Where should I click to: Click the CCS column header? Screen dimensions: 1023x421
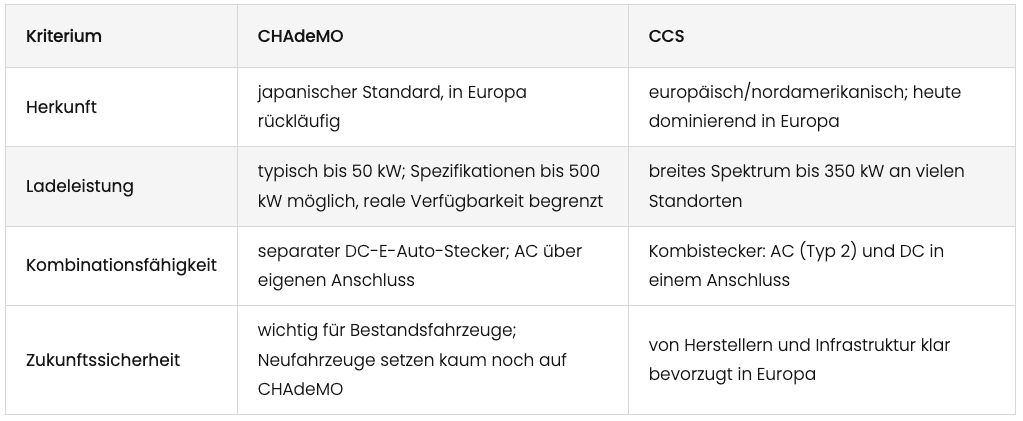[666, 37]
